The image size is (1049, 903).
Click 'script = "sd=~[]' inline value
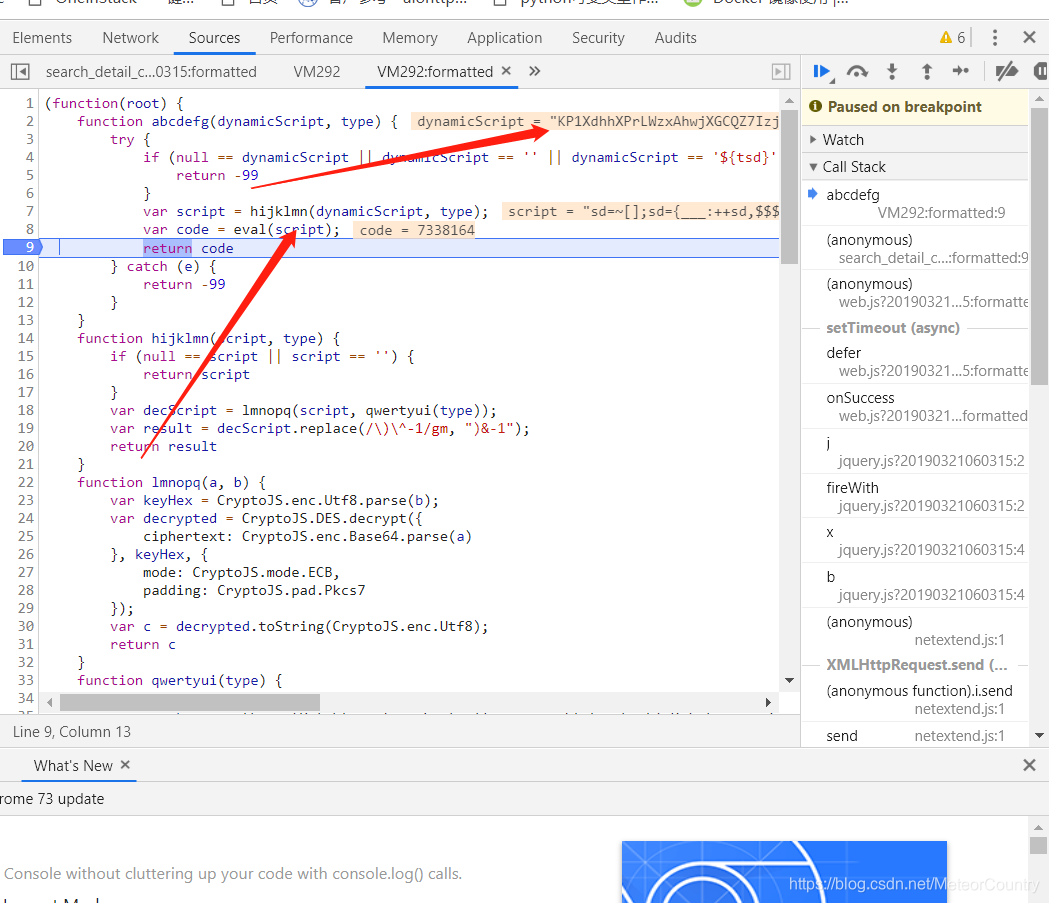[640, 211]
